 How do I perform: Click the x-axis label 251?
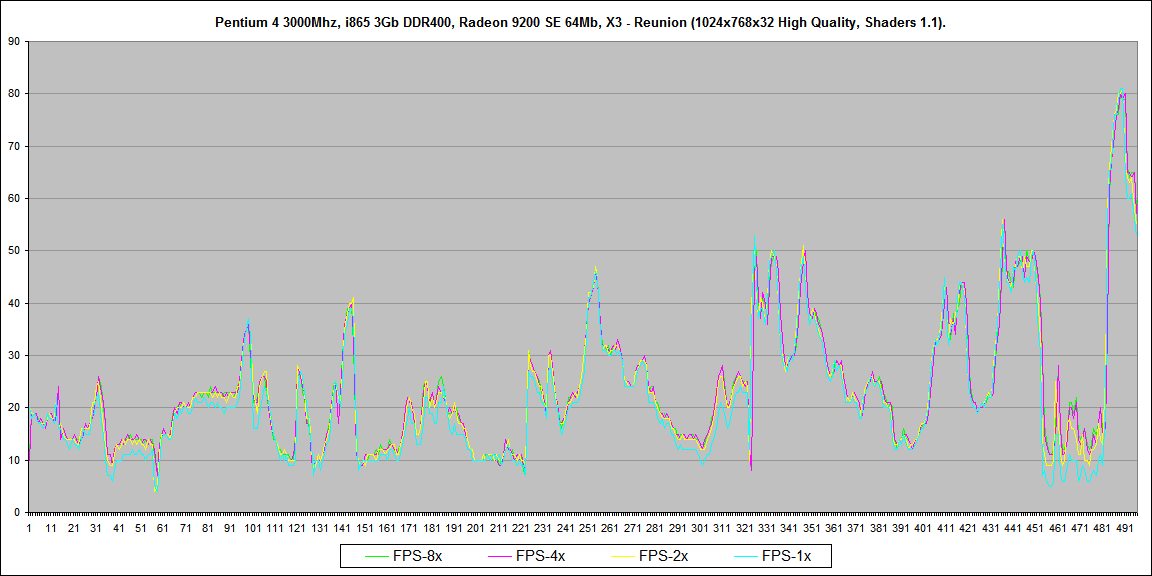point(588,528)
